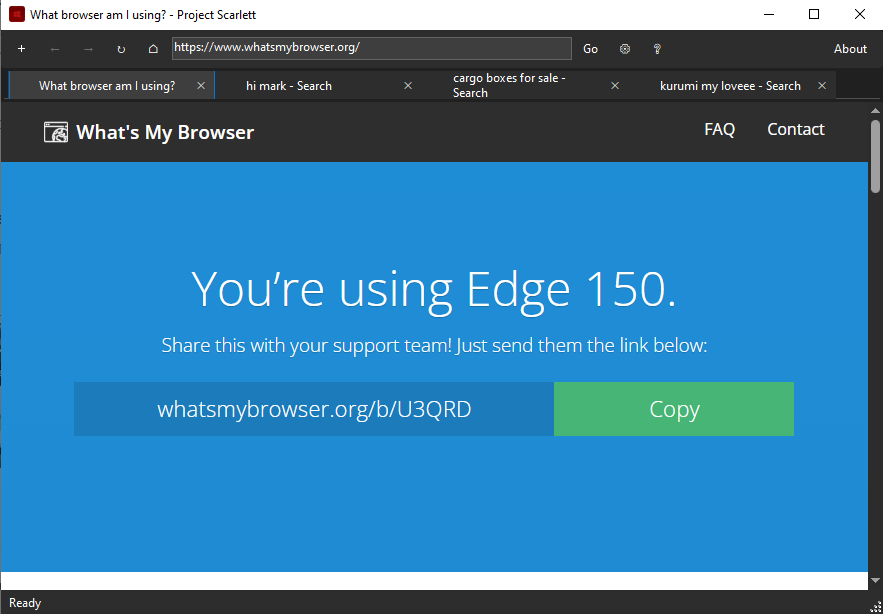The width and height of the screenshot is (883, 614).
Task: Go forward with the right arrow
Action: coord(88,49)
